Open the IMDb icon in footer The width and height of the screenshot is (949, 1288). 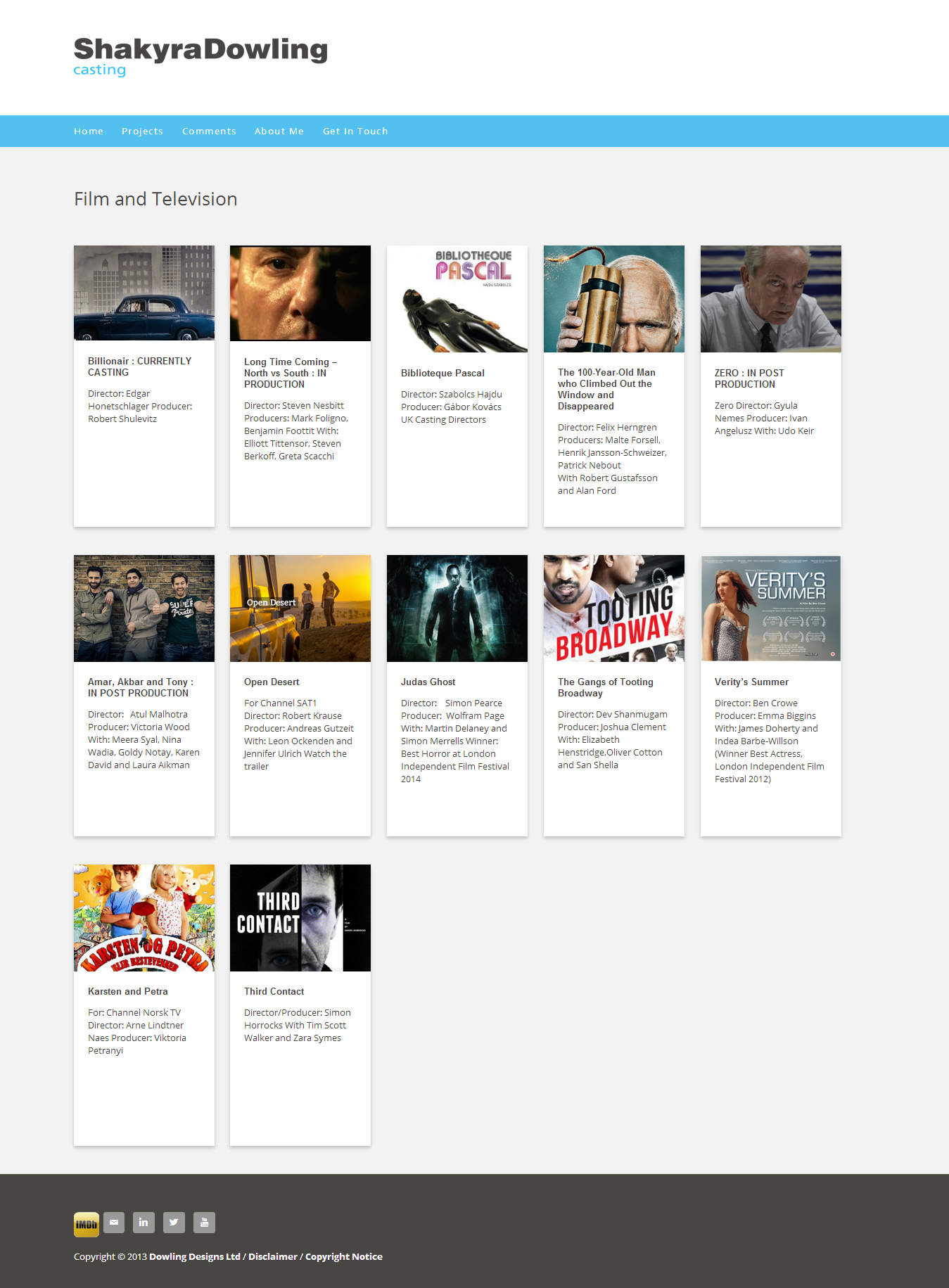[87, 1224]
